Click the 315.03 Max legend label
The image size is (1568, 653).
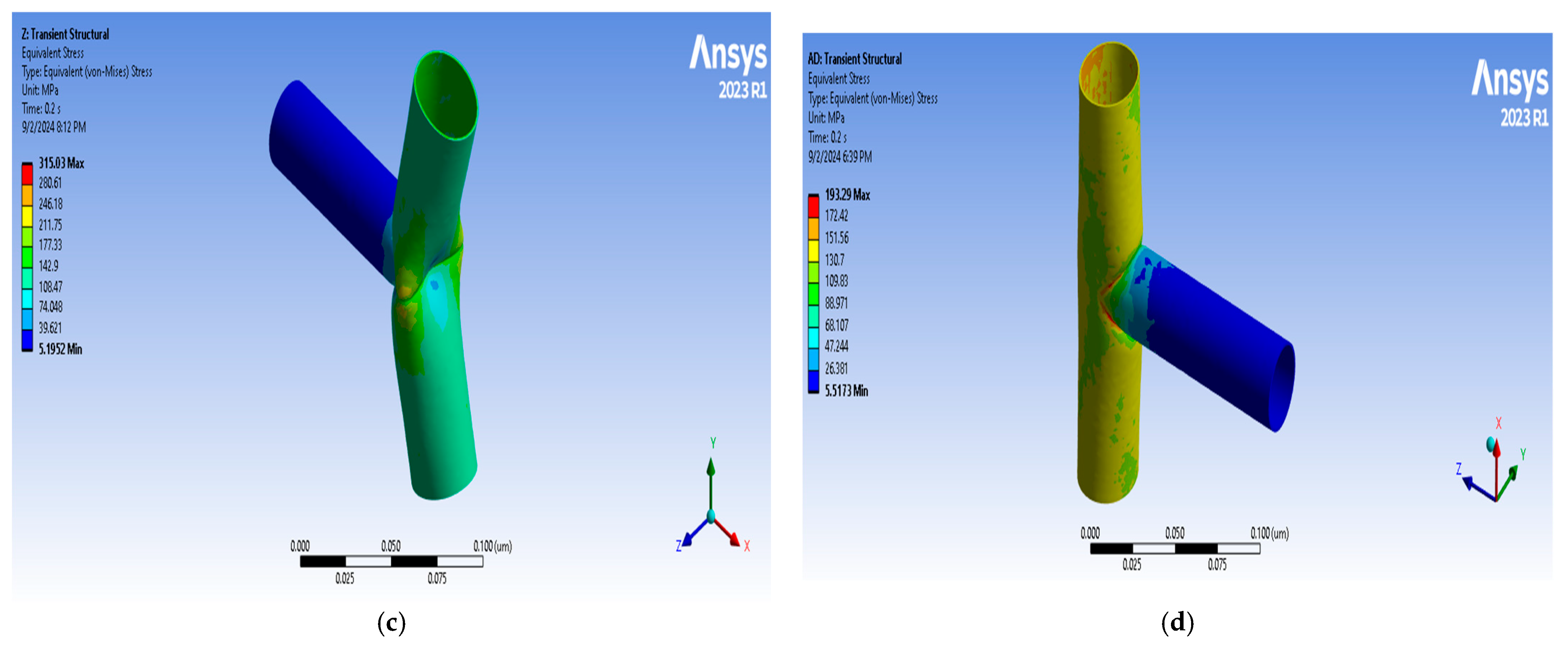click(x=61, y=163)
